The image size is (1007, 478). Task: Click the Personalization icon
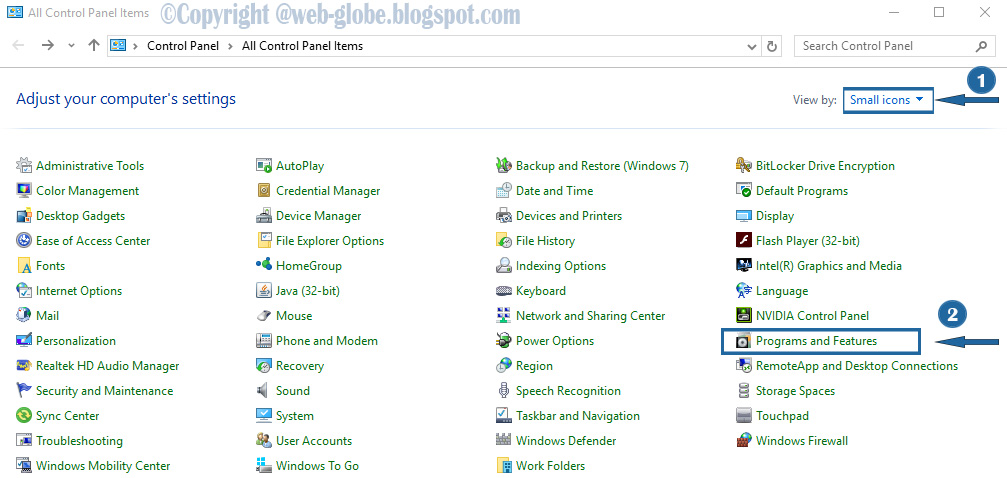[x=24, y=341]
